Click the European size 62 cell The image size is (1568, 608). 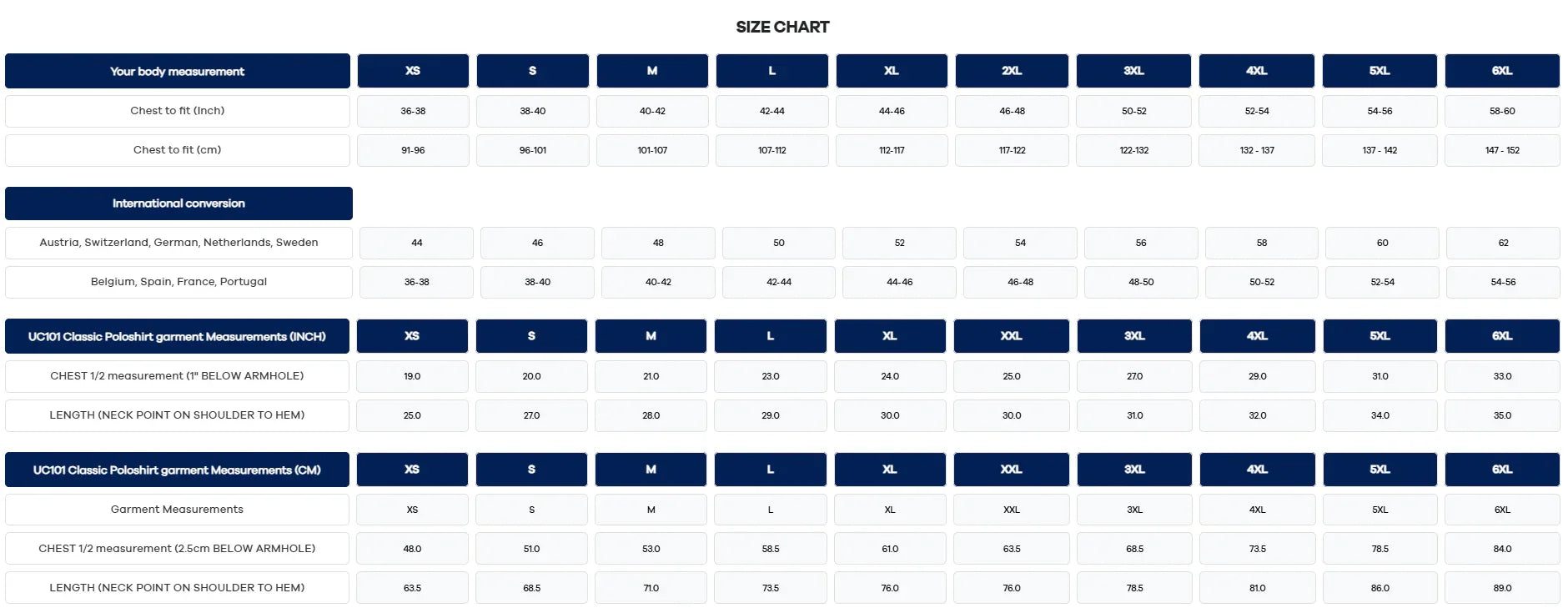click(1503, 243)
